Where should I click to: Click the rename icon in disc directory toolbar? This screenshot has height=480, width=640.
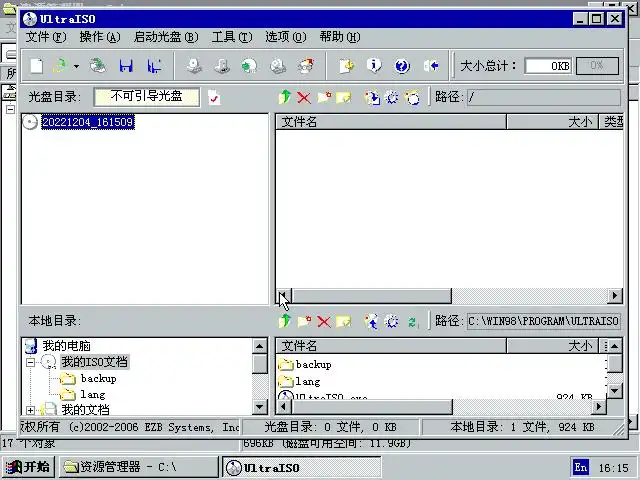344,98
